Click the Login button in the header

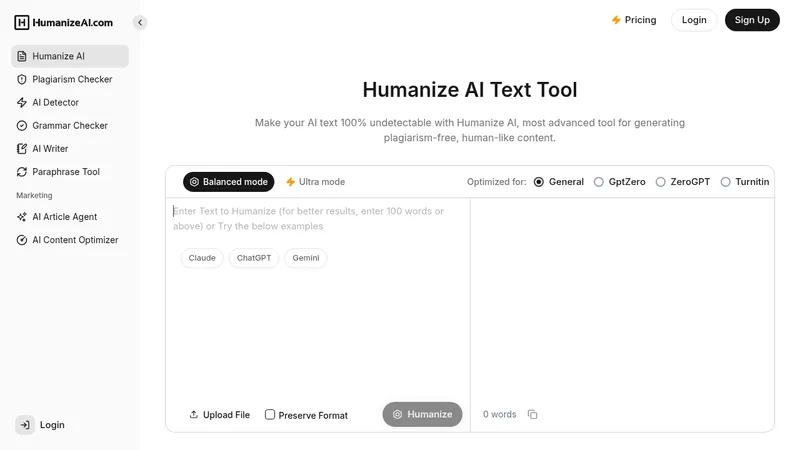tap(694, 20)
